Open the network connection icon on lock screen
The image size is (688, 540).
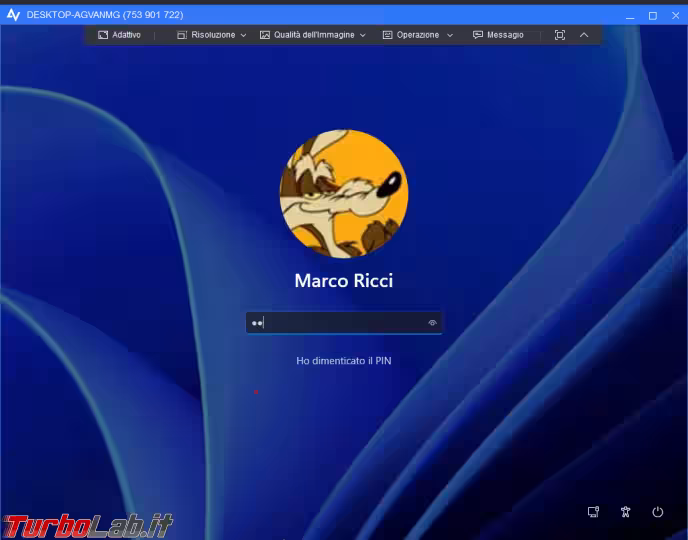click(593, 512)
